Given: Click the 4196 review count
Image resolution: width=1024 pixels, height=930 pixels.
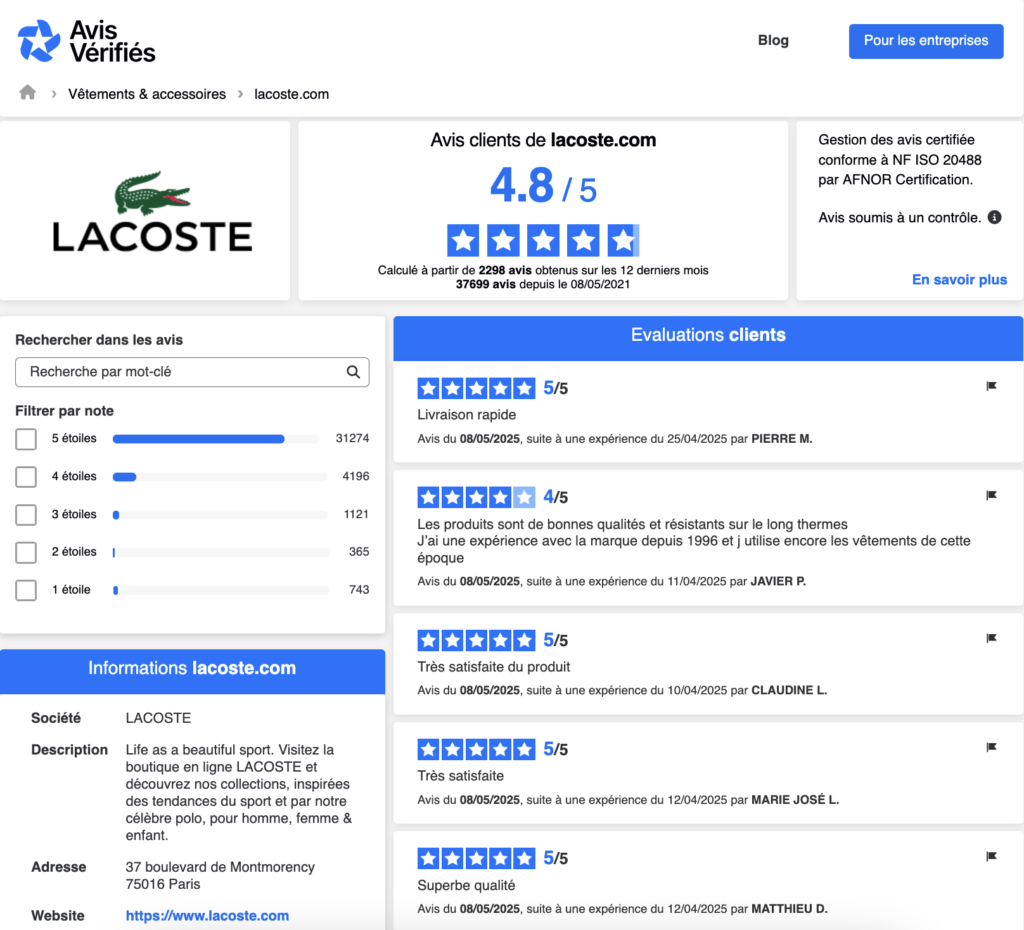Looking at the screenshot, I should pyautogui.click(x=356, y=476).
